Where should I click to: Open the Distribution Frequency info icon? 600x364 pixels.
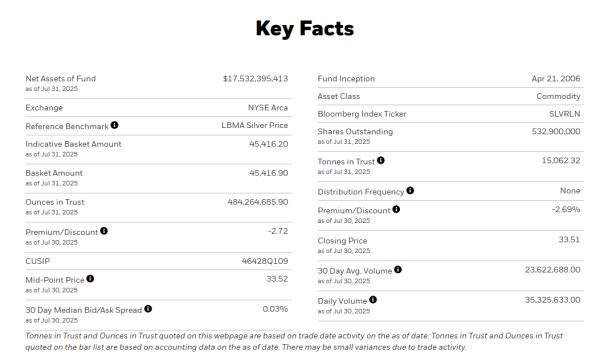tap(410, 191)
